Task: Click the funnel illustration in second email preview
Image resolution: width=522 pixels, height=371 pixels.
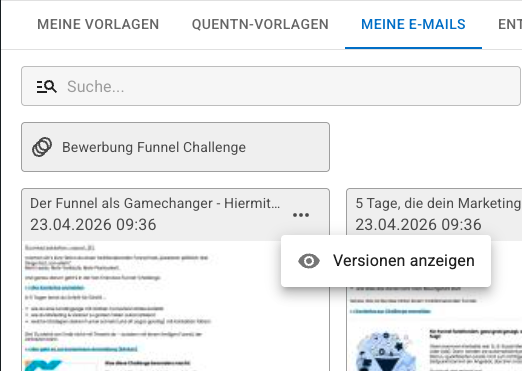Action: pos(386,352)
